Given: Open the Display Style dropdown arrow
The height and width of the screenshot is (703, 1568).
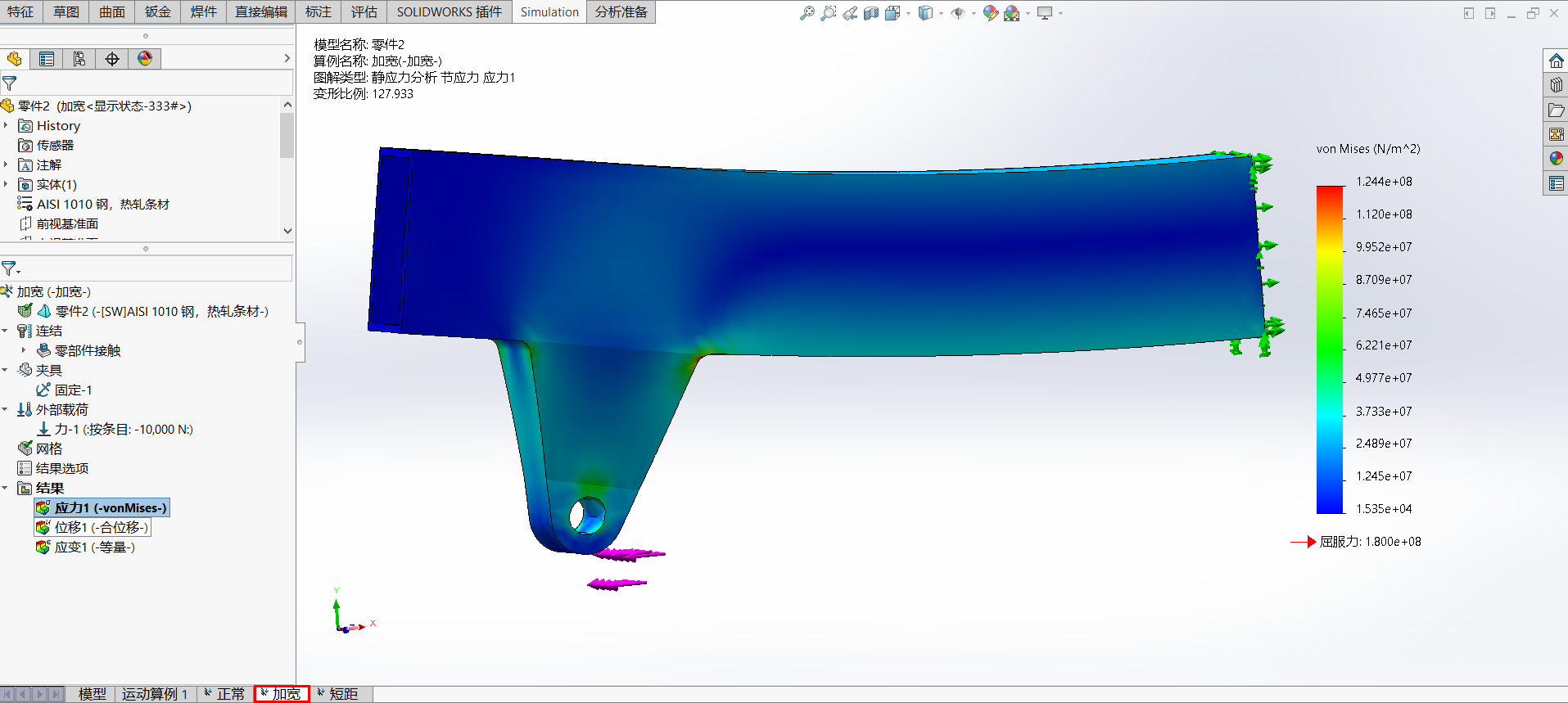Looking at the screenshot, I should pos(941,13).
